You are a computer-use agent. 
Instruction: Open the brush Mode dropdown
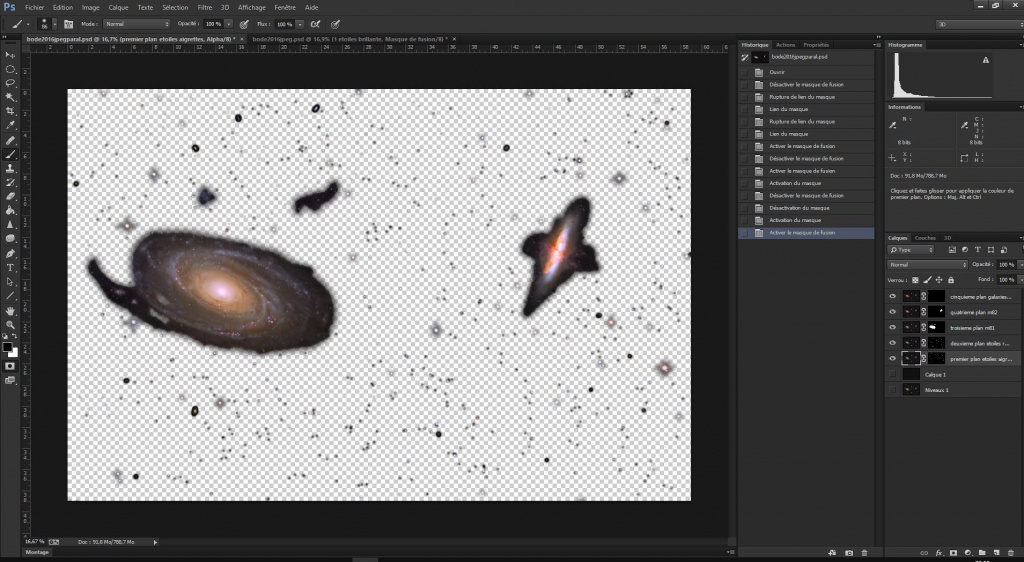[x=136, y=24]
